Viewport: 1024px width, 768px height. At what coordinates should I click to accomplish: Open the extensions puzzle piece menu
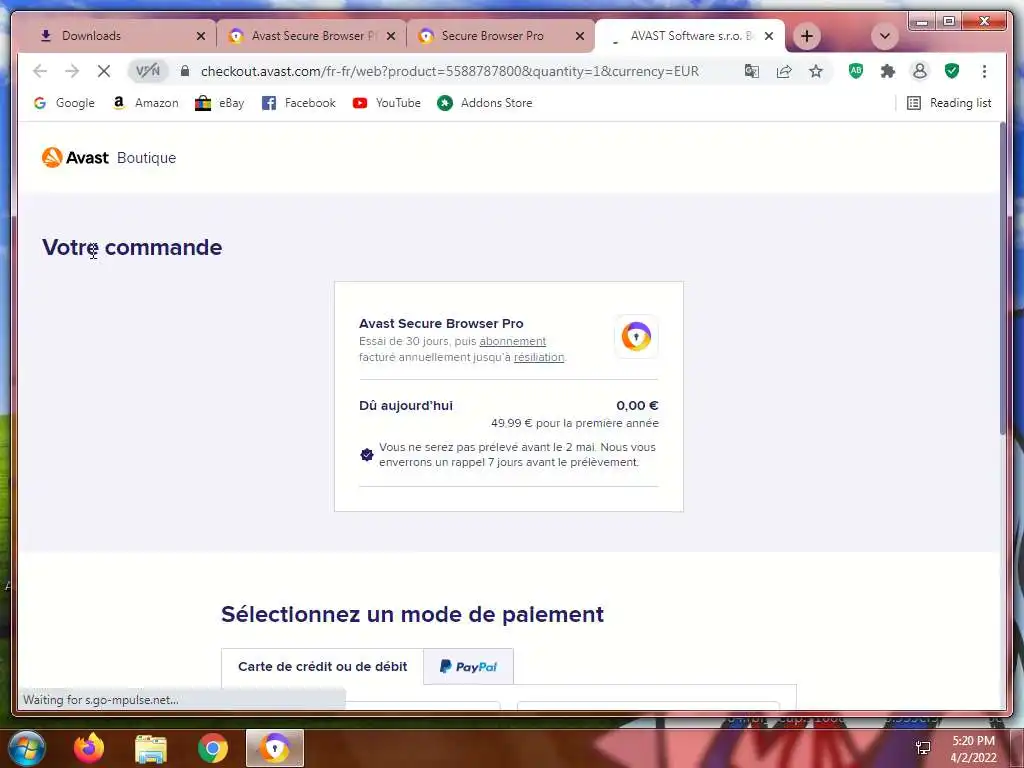[x=888, y=71]
